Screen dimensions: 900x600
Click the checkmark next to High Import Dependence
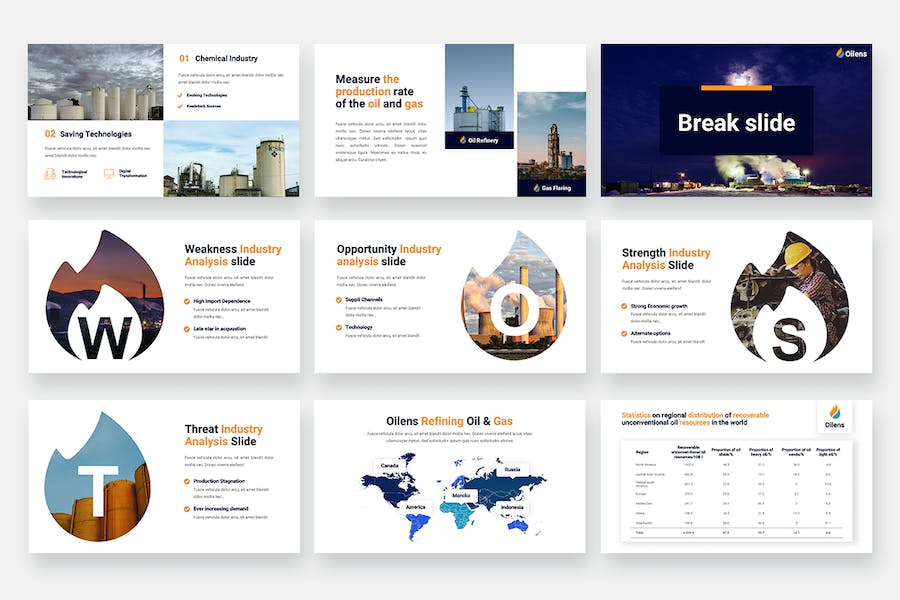click(x=187, y=301)
